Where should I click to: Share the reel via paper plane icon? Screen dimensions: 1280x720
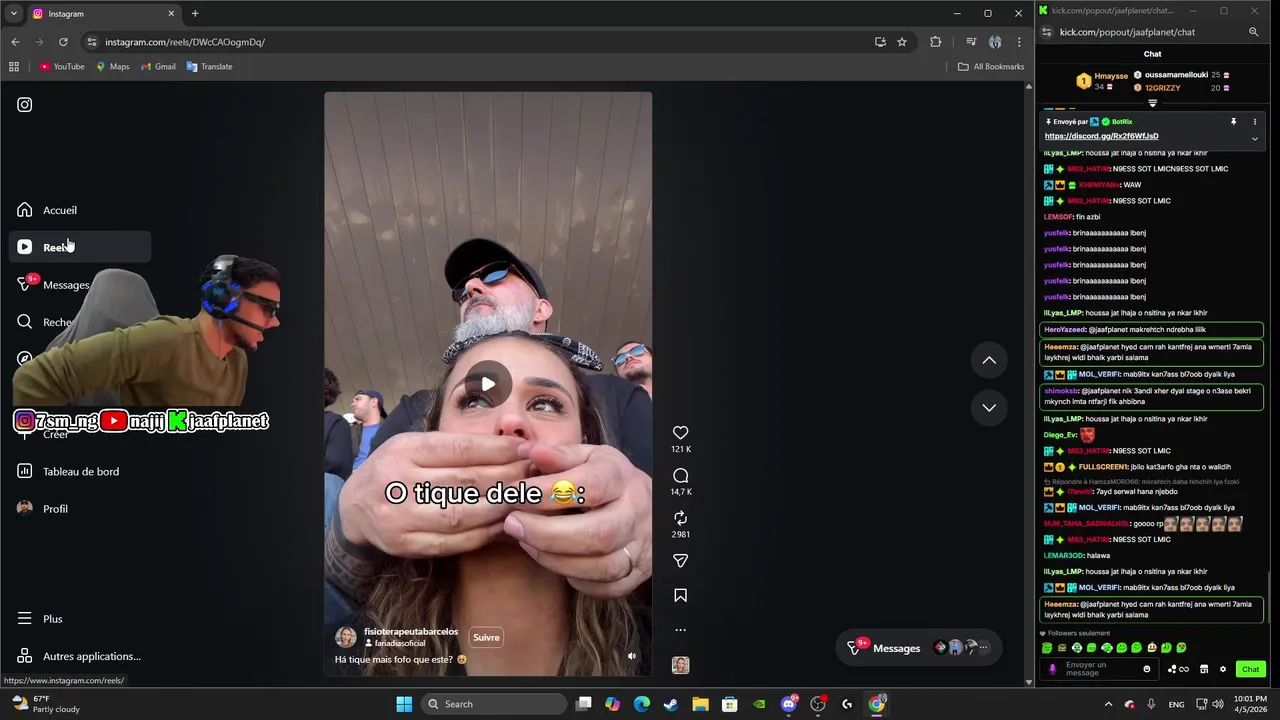680,561
